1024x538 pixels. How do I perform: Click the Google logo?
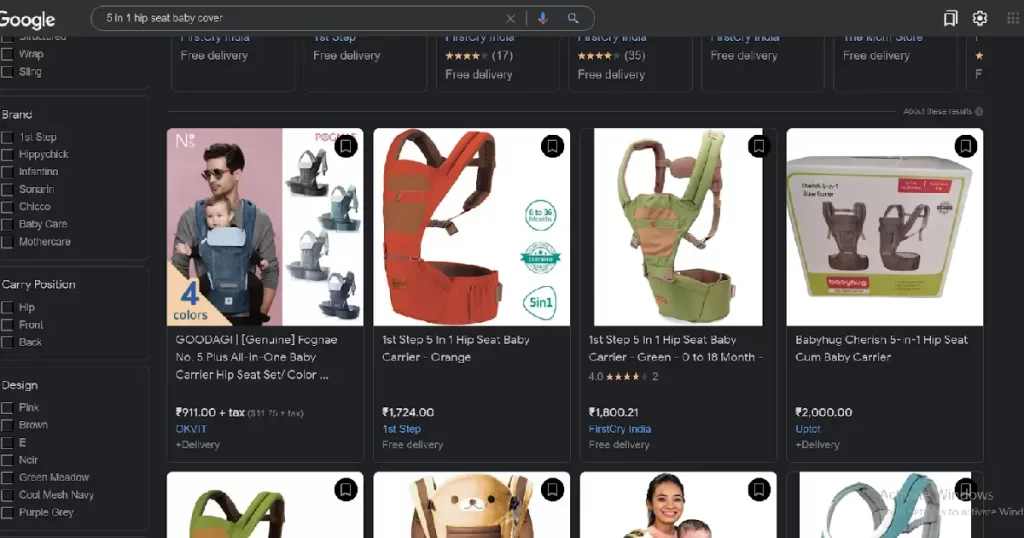[x=27, y=20]
